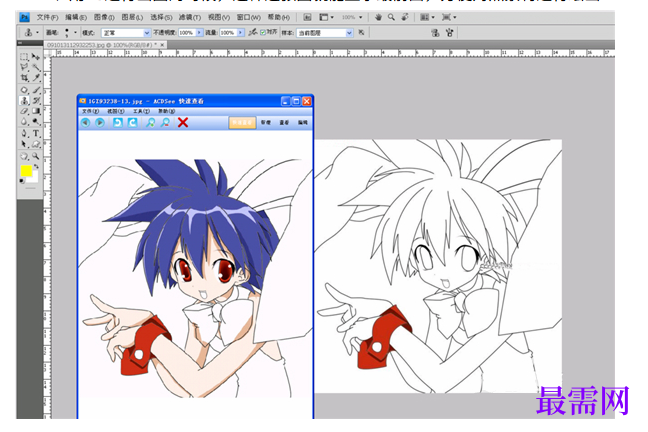Select the Dodge tool
648x432 pixels.
pyautogui.click(x=36, y=121)
